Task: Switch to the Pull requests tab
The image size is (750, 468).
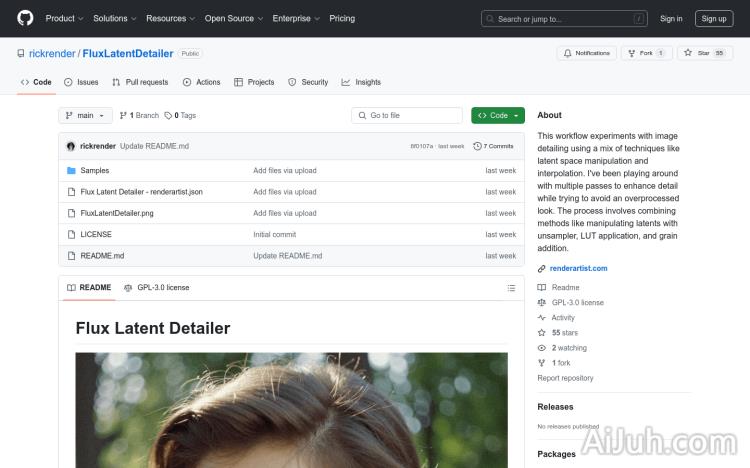Action: (x=140, y=82)
